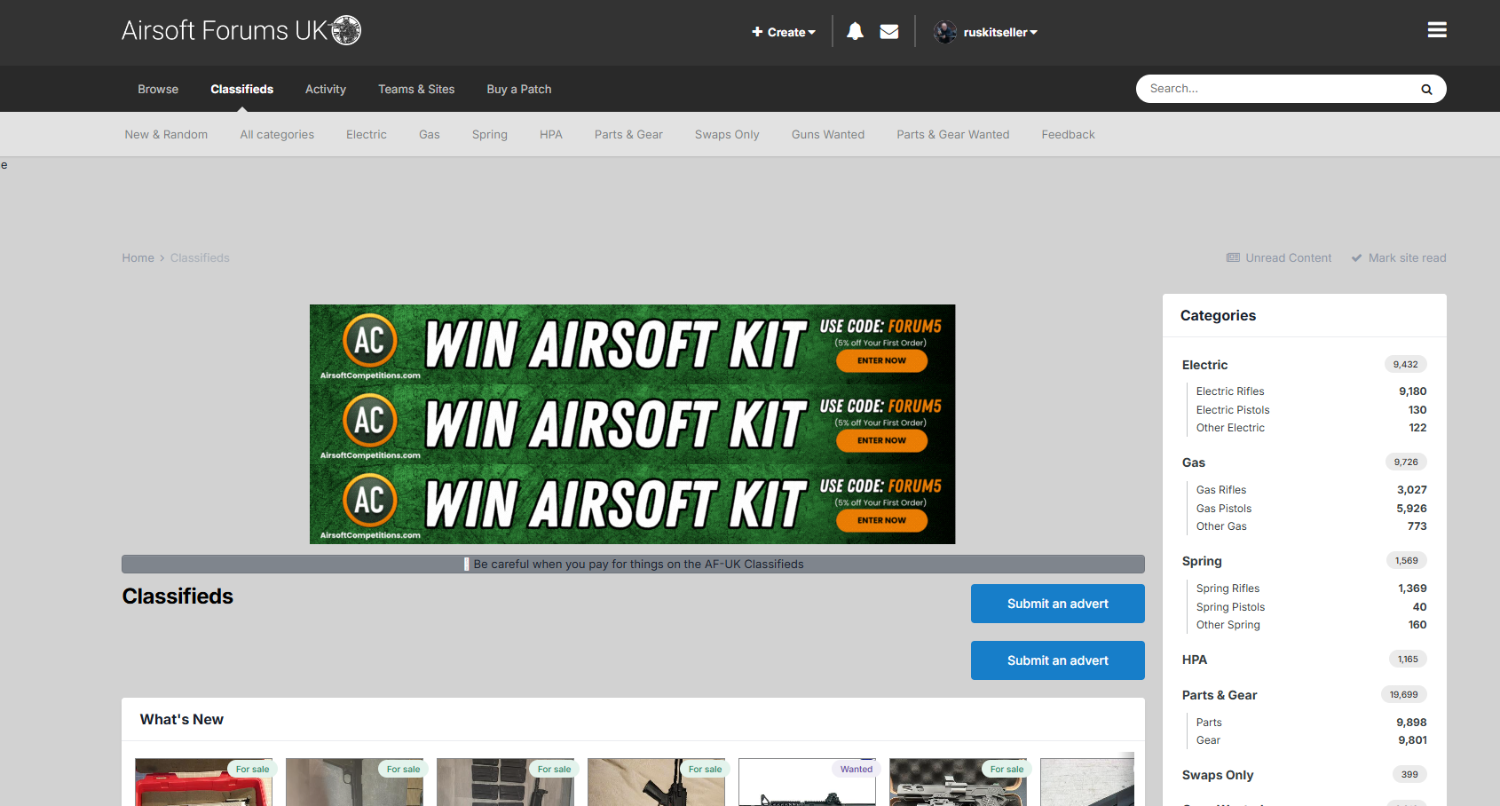
Task: Open the Teams & Sites tab
Action: 416,89
